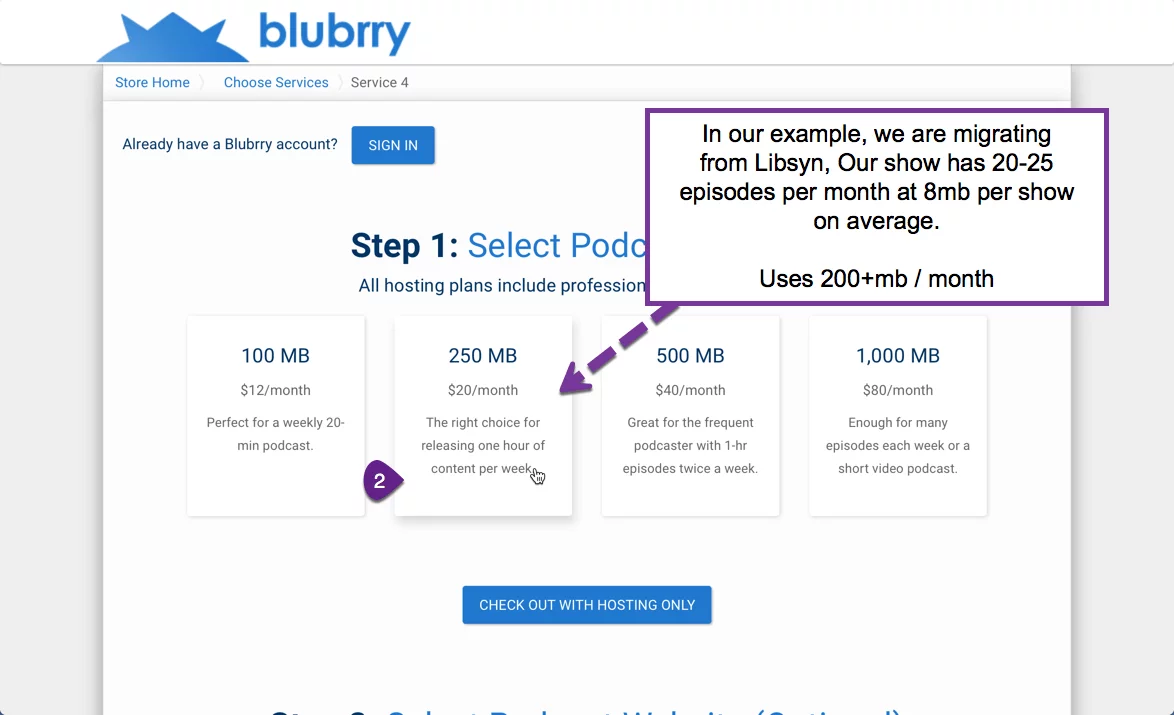Select the 250 MB hosting plan card
The image size is (1174, 715).
[x=483, y=416]
